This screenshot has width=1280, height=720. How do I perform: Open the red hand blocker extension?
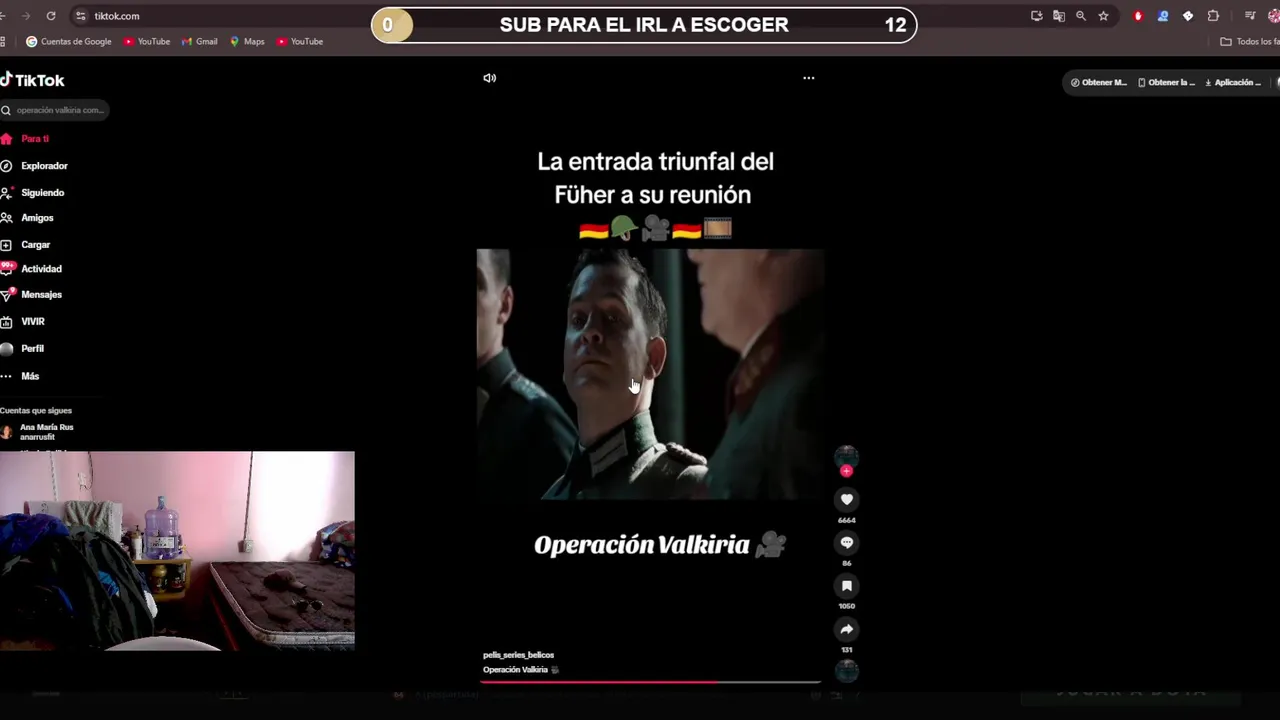(x=1138, y=16)
